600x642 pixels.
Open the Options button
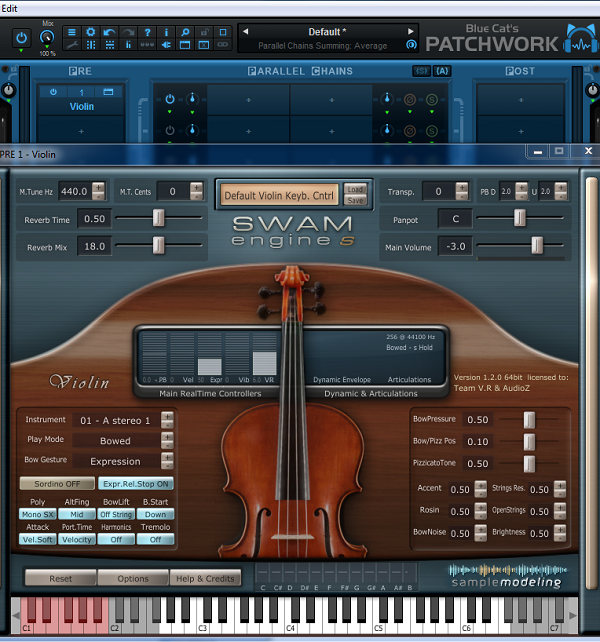[133, 578]
